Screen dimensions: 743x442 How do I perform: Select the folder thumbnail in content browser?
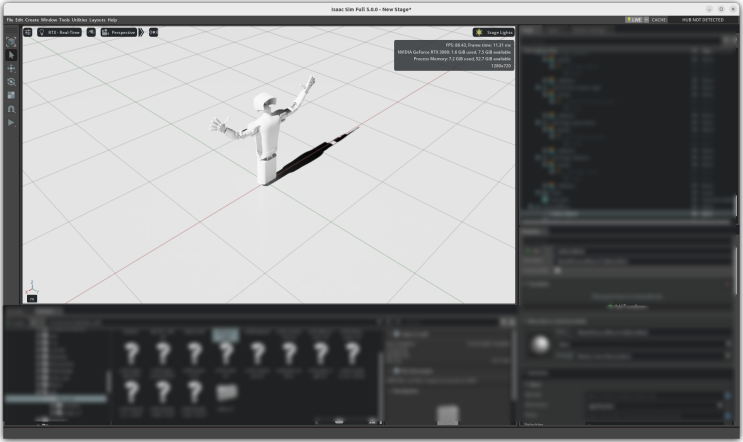(x=226, y=392)
